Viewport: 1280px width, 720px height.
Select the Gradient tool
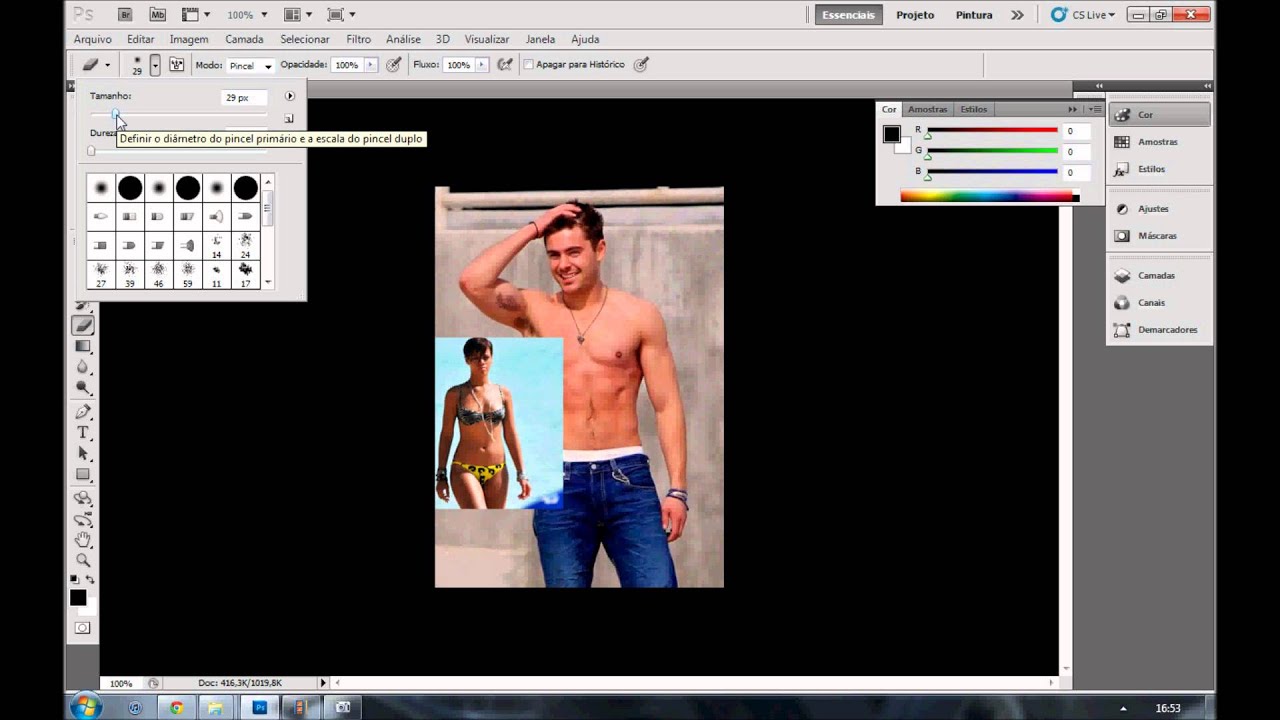(x=83, y=346)
